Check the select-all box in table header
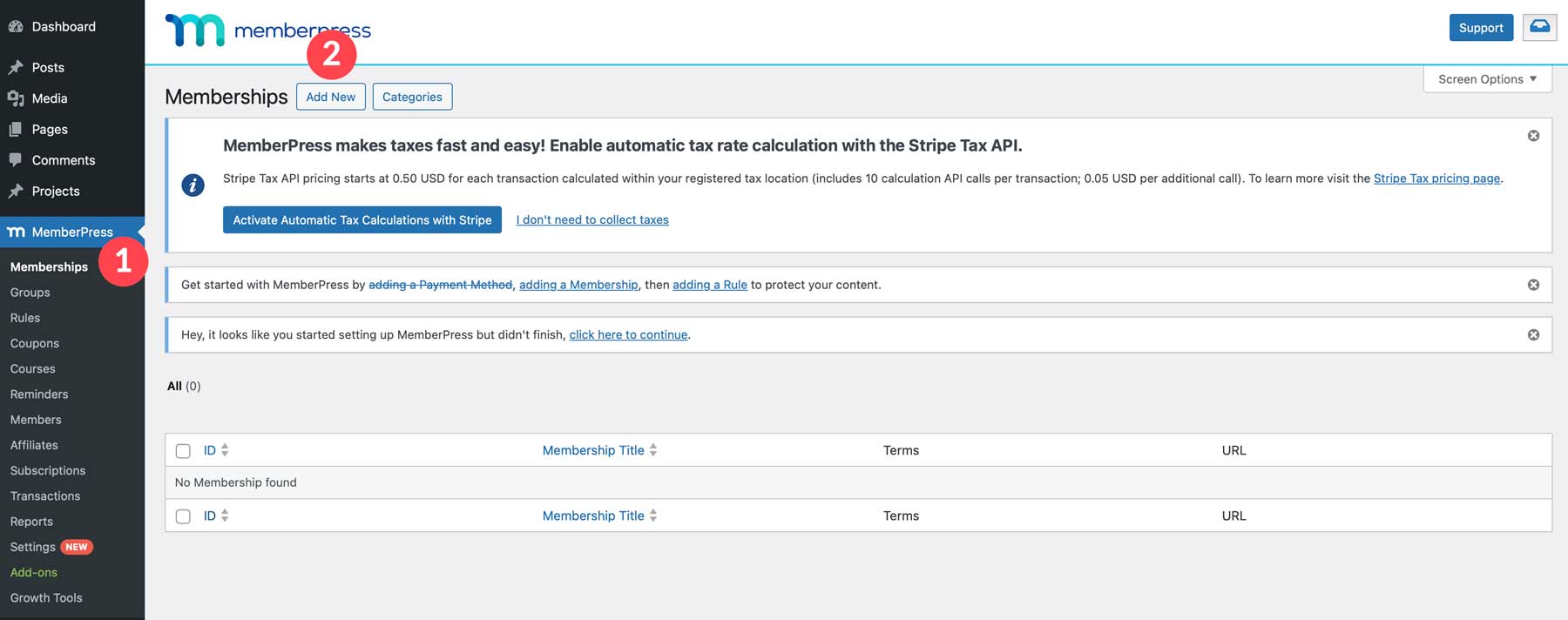The image size is (1568, 620). 183,451
